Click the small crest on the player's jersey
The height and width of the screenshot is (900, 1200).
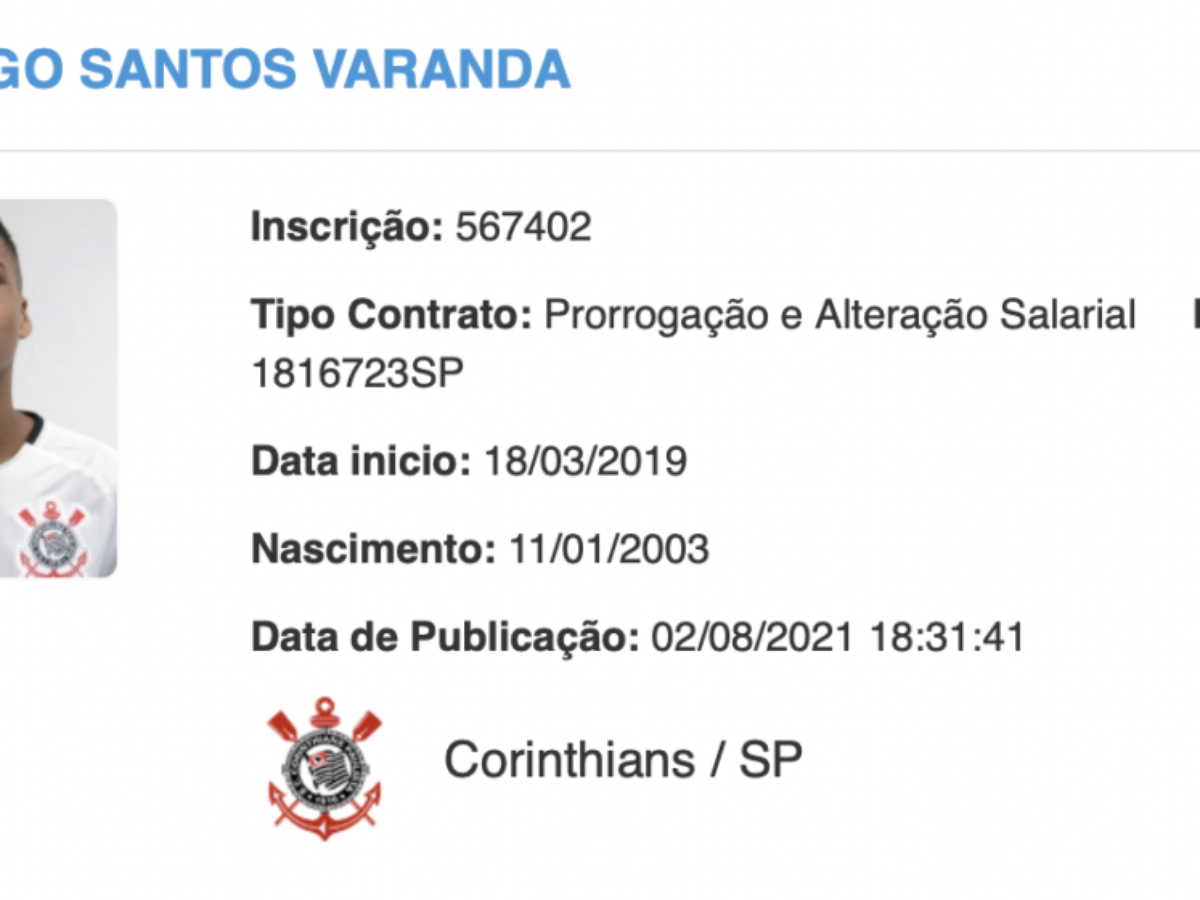pos(52,540)
